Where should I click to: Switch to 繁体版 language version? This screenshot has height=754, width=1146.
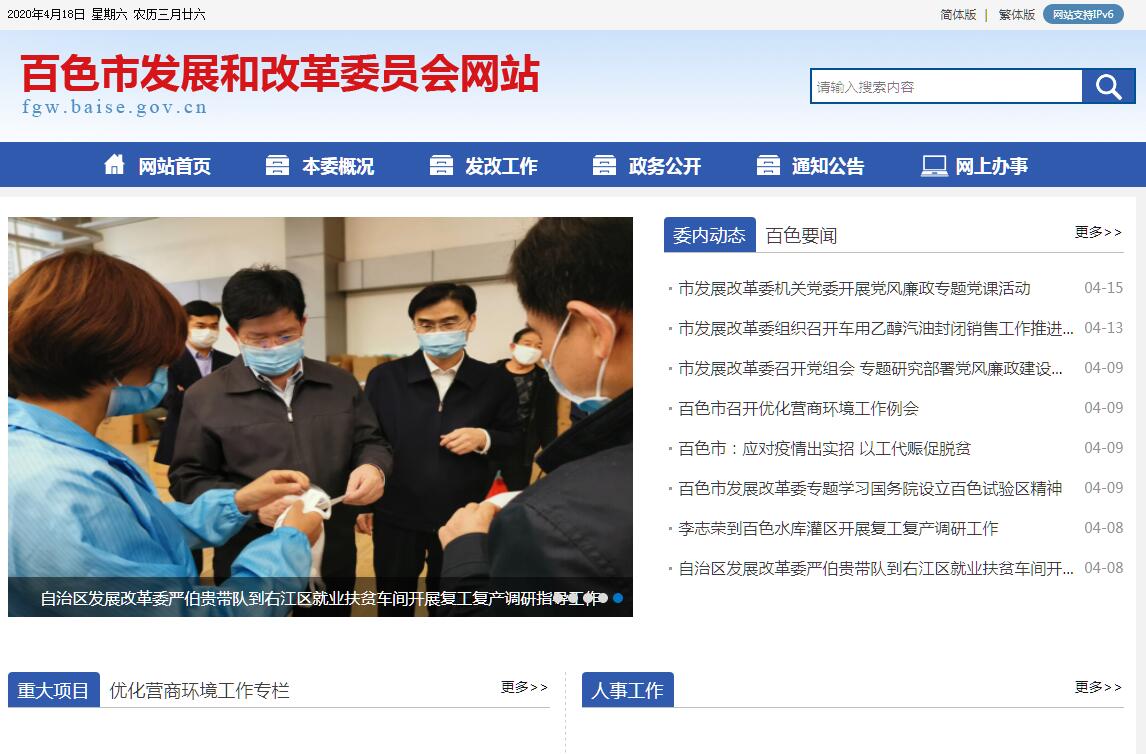click(x=1017, y=15)
